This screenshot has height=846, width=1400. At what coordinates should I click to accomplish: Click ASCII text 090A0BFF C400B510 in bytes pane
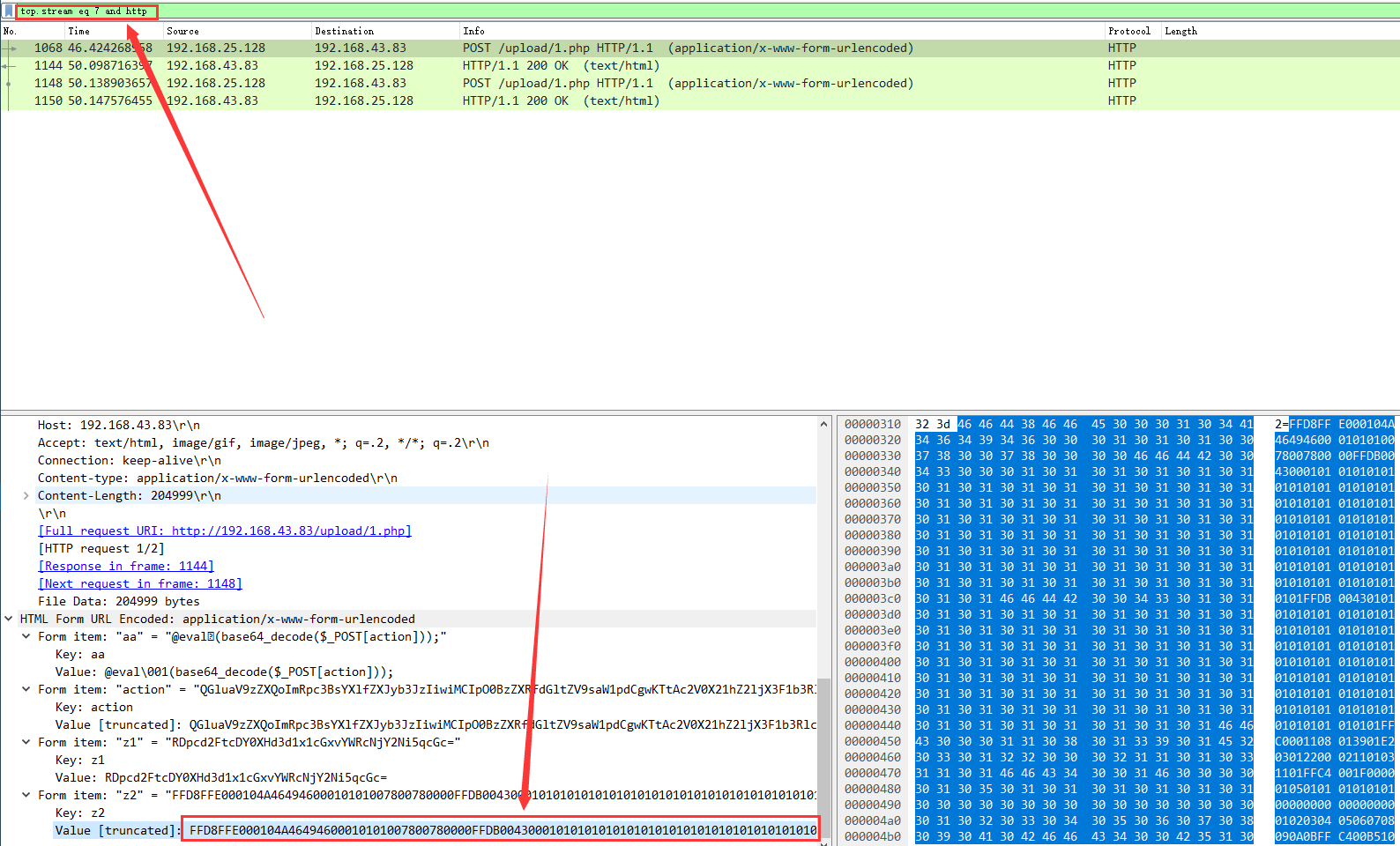click(1335, 837)
